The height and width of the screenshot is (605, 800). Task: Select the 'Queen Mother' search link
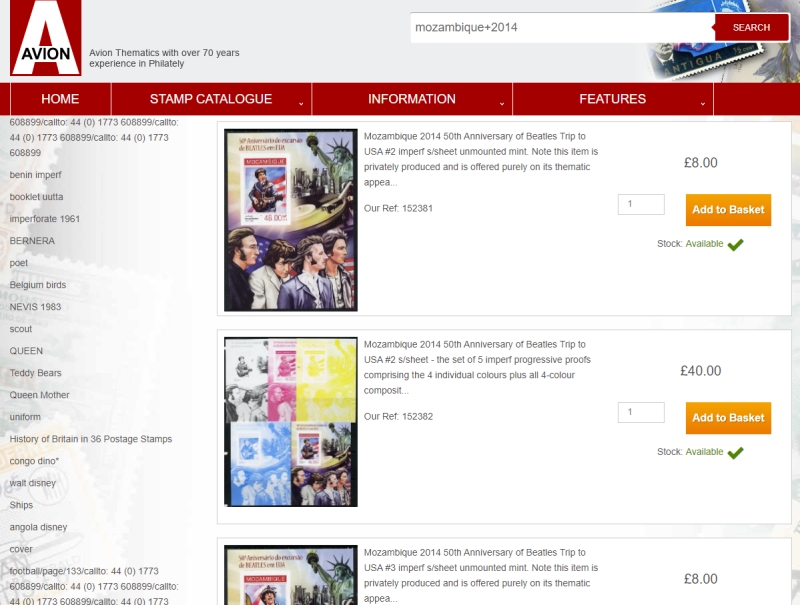39,395
